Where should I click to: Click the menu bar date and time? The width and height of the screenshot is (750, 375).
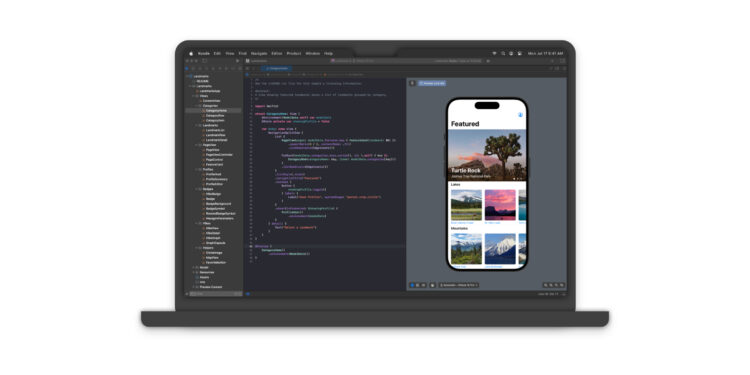tap(545, 54)
